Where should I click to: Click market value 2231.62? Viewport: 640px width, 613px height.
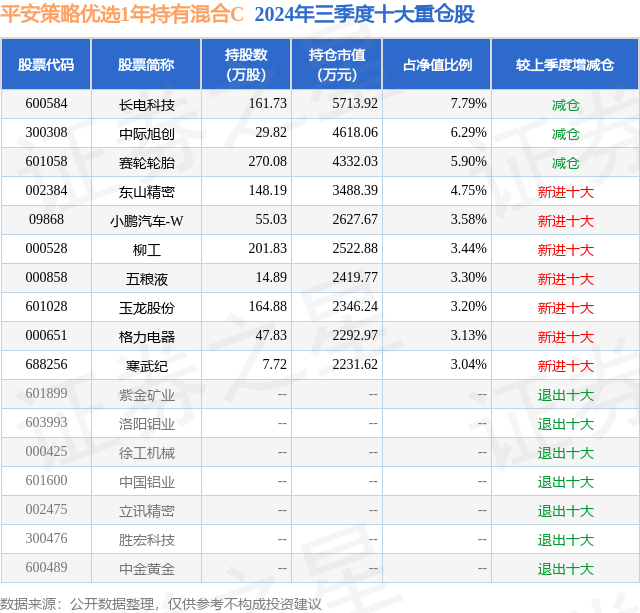pos(355,364)
